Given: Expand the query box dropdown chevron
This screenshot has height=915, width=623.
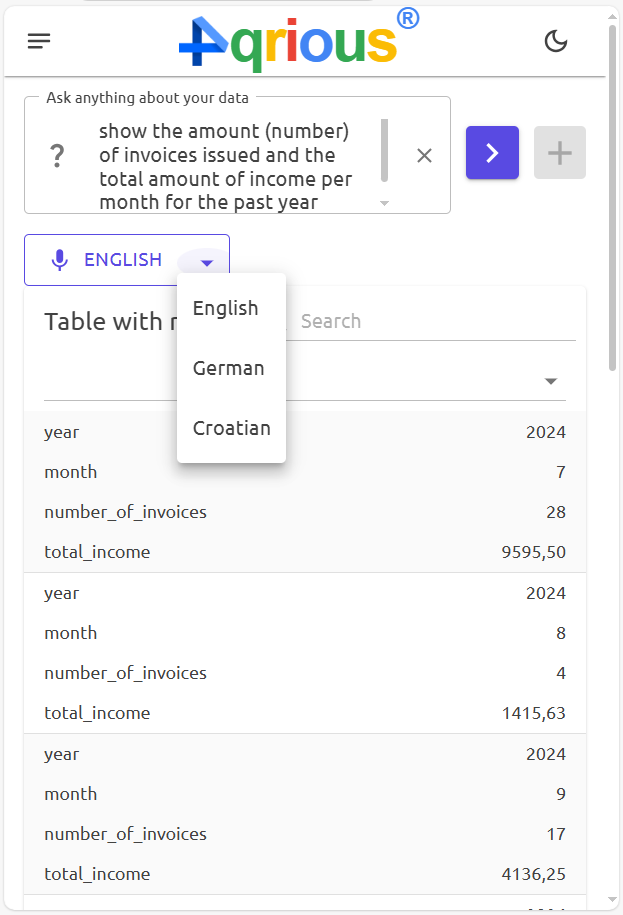Looking at the screenshot, I should pyautogui.click(x=383, y=202).
